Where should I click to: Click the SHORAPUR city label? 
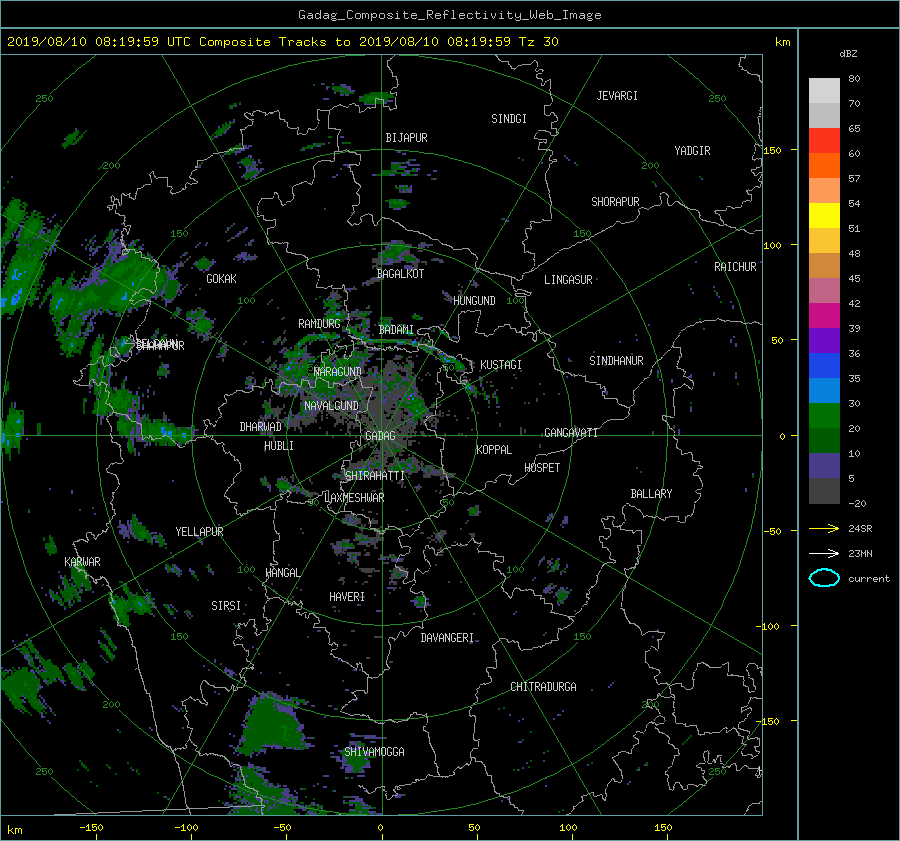coord(615,202)
